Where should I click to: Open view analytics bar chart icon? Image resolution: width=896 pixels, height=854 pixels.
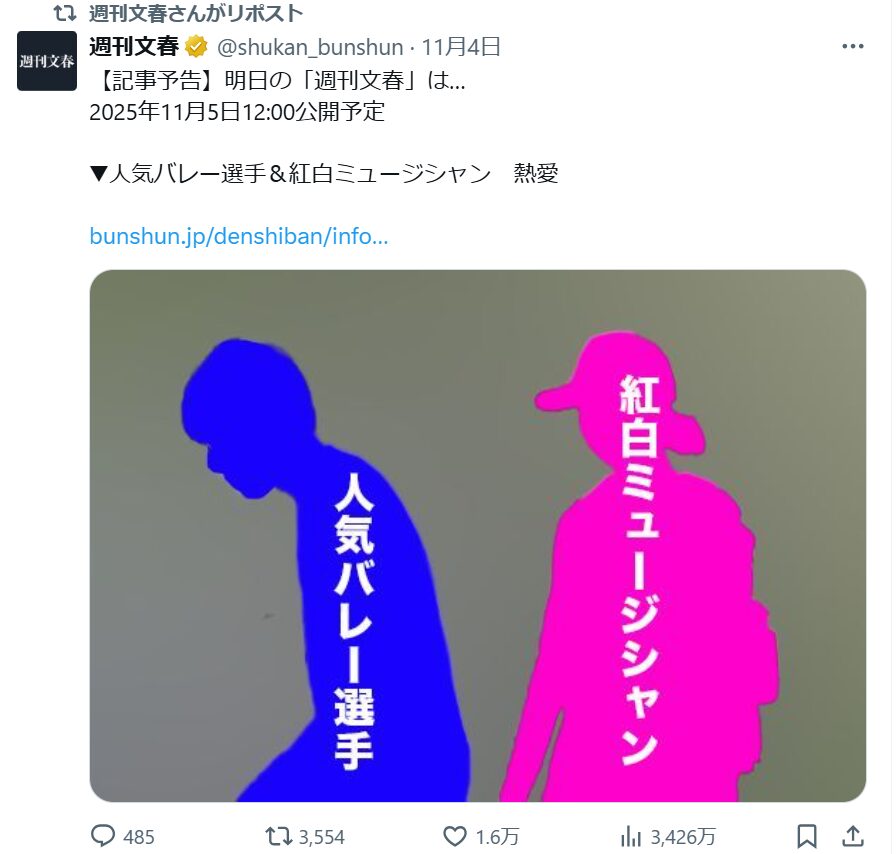click(x=631, y=836)
